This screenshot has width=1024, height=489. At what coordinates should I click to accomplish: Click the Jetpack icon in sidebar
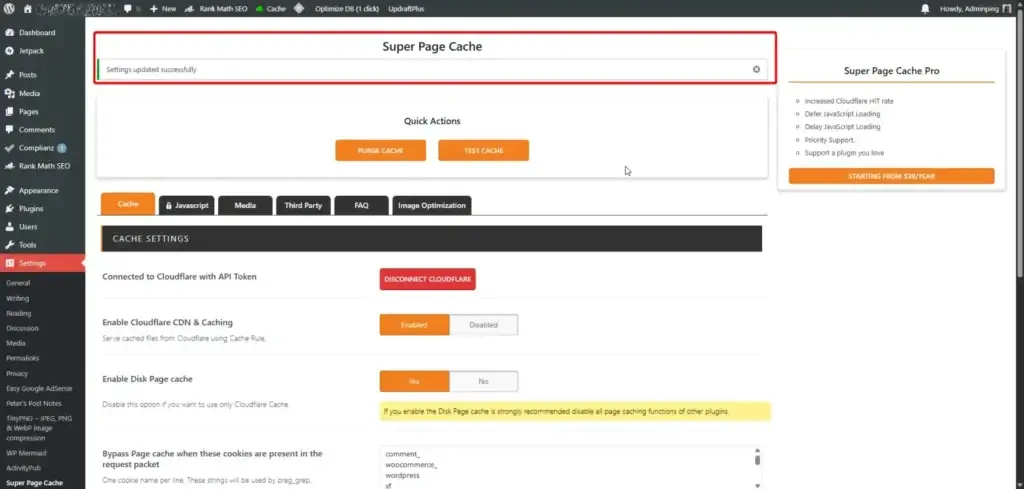[10, 51]
